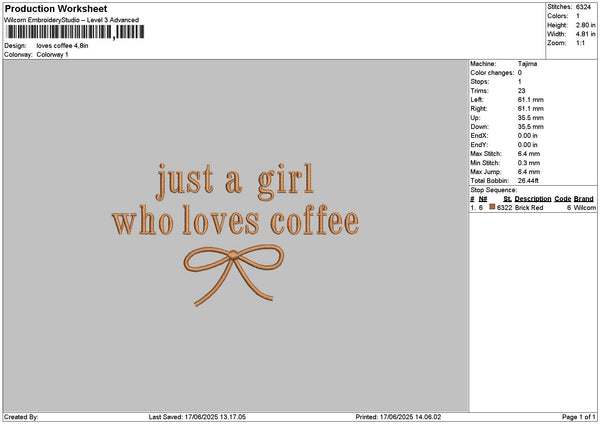Image resolution: width=600 pixels, height=424 pixels.
Task: Click the 'who loves coffee' embroidered text
Action: point(235,220)
